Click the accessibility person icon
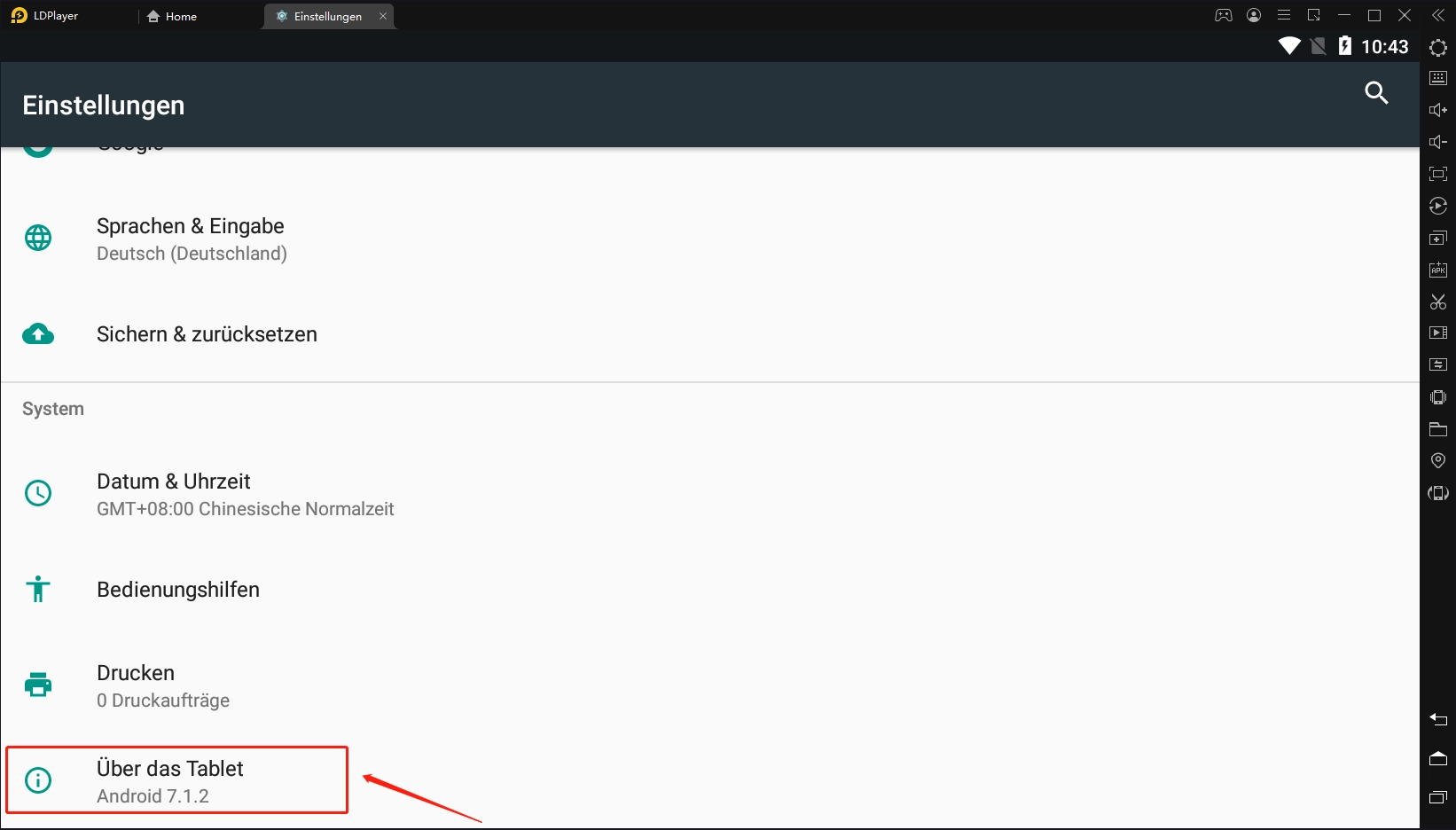Viewport: 1456px width, 830px height. point(38,589)
